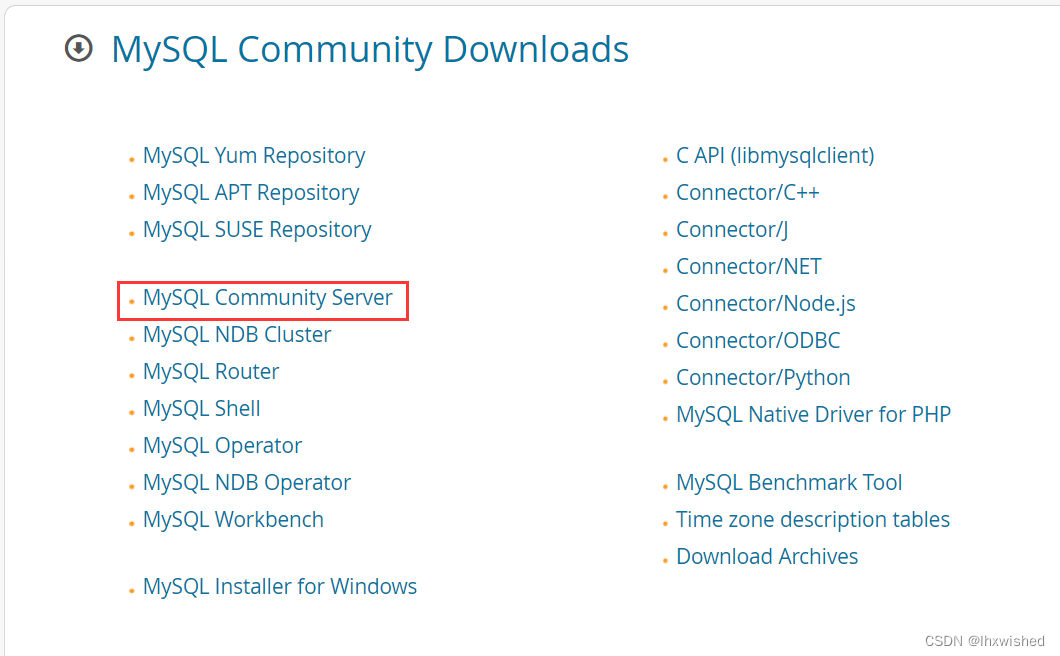
Task: Open the C API (libmysqlclient) link
Action: click(x=775, y=156)
